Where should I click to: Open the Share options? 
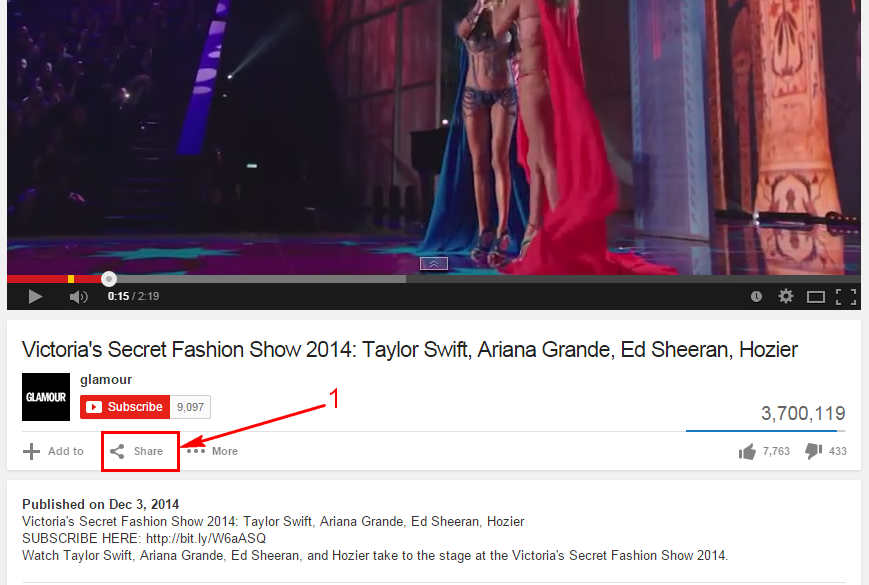(x=136, y=451)
